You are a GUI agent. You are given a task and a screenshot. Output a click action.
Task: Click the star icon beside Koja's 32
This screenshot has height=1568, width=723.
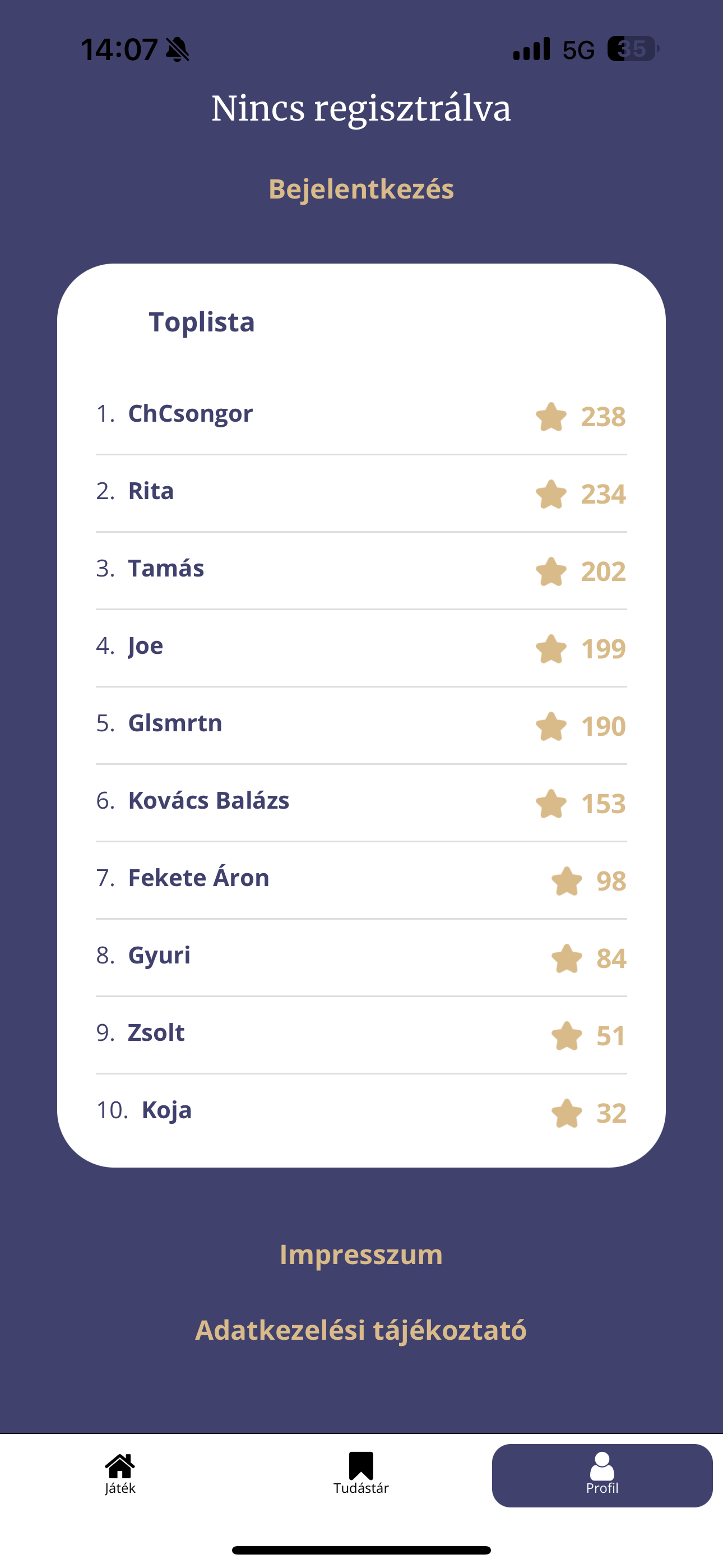[x=567, y=1113]
